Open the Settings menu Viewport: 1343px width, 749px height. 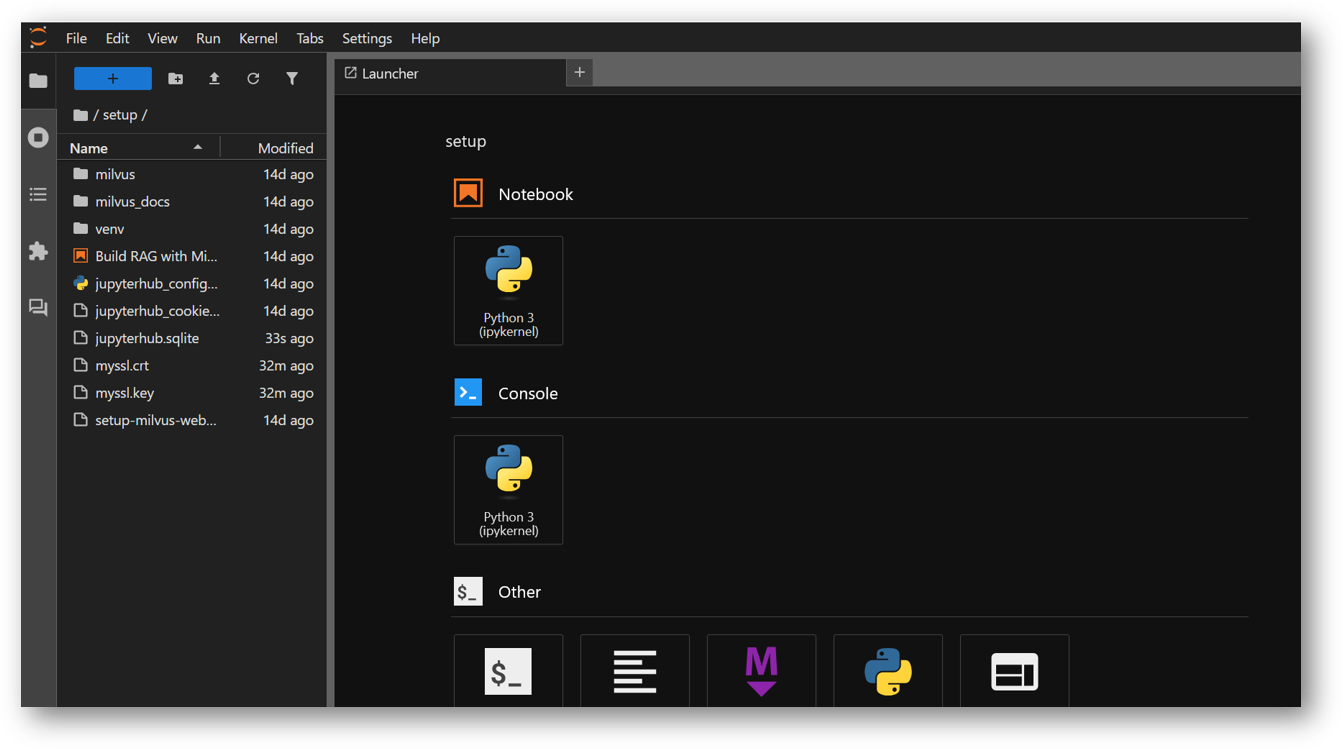(x=367, y=38)
